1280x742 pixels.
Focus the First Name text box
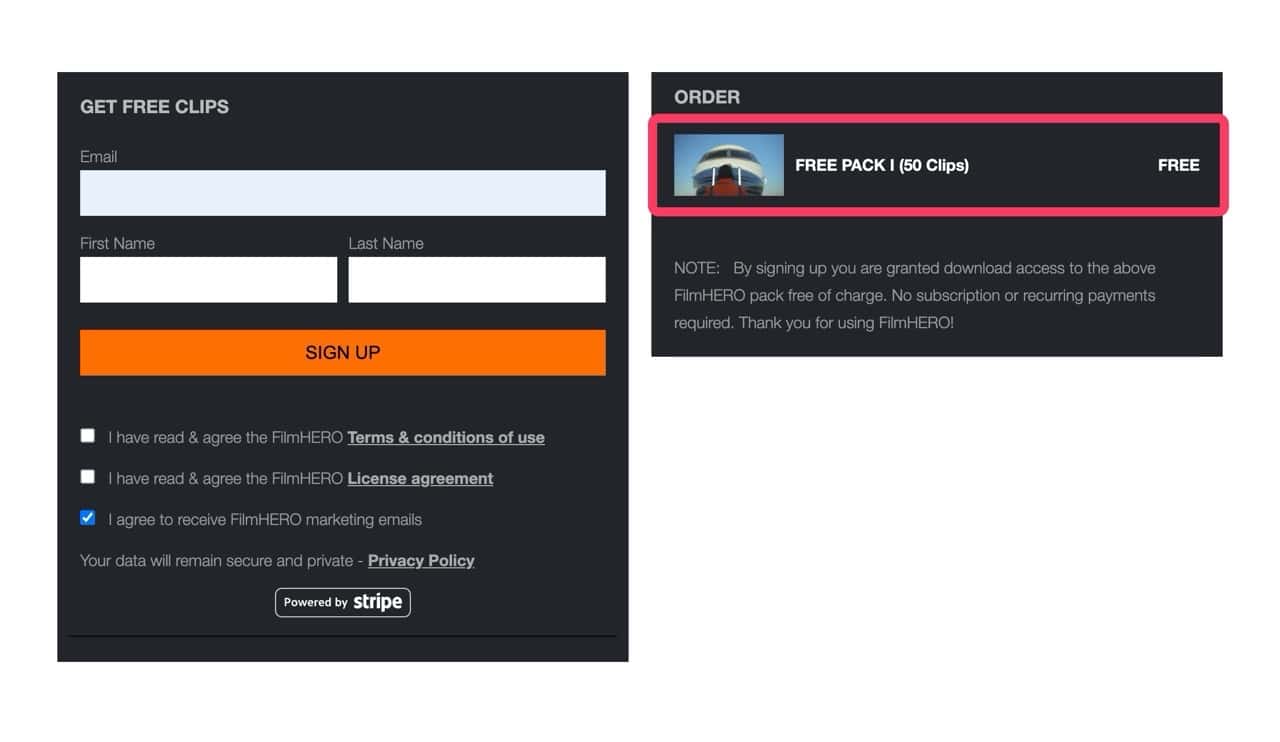pos(208,280)
